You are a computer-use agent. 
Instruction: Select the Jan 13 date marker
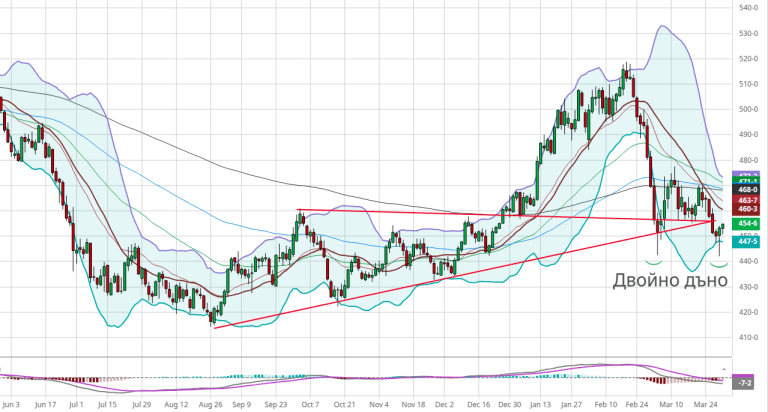[542, 405]
